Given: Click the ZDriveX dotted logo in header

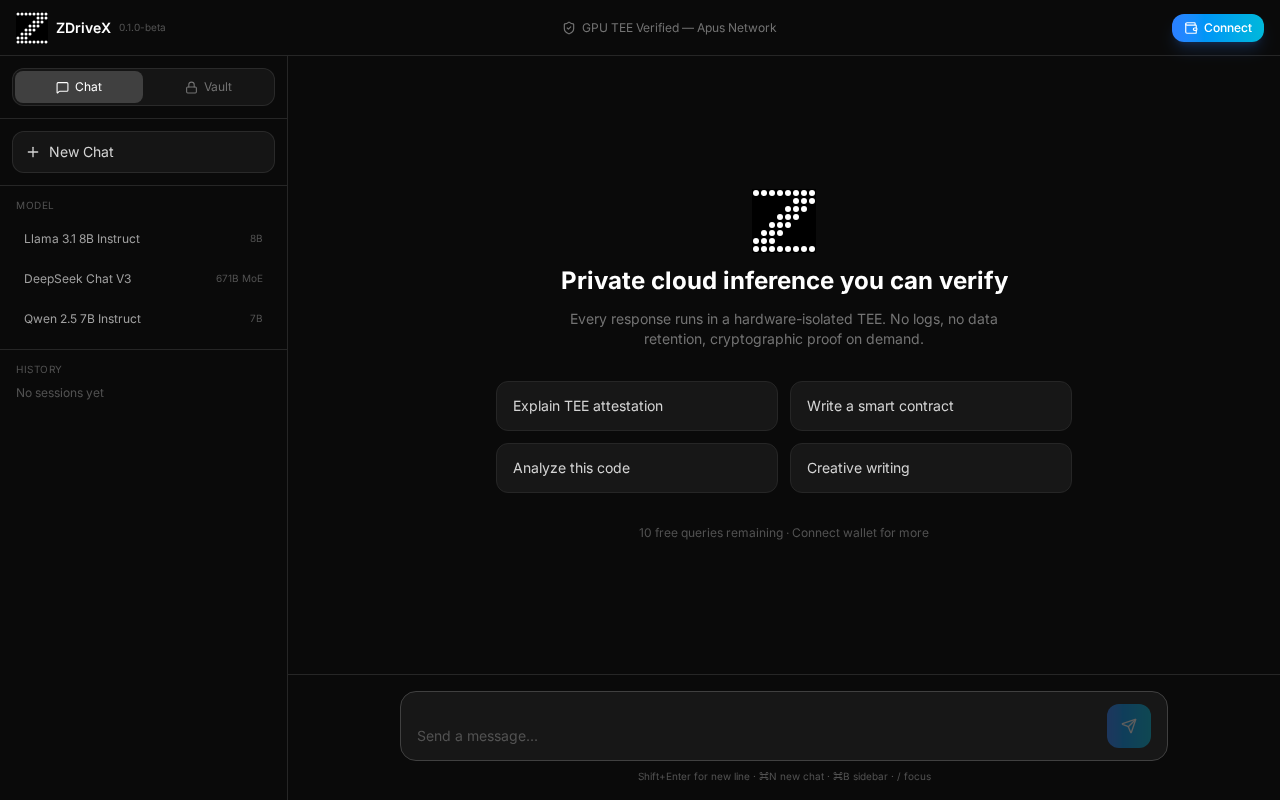Looking at the screenshot, I should (x=32, y=28).
